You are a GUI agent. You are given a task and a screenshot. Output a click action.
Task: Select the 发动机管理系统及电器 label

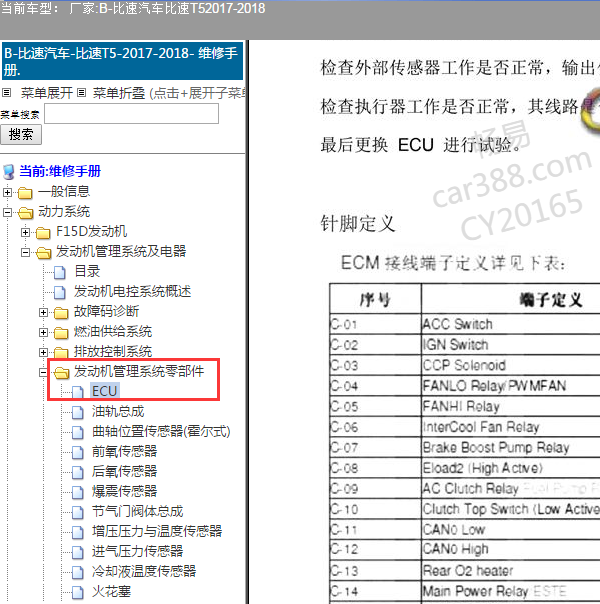coord(121,252)
